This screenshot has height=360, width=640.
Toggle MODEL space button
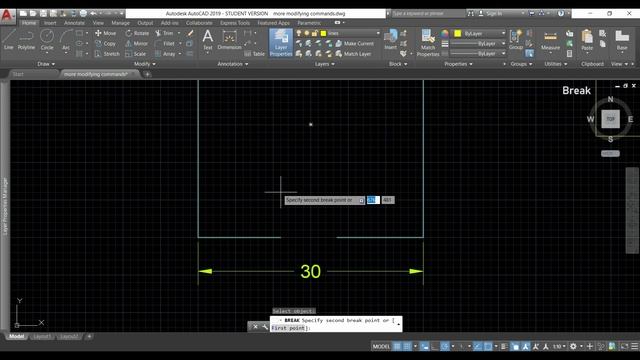pos(381,346)
